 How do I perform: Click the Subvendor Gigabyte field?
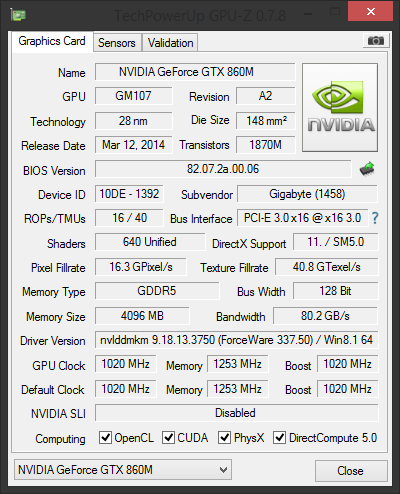click(307, 194)
